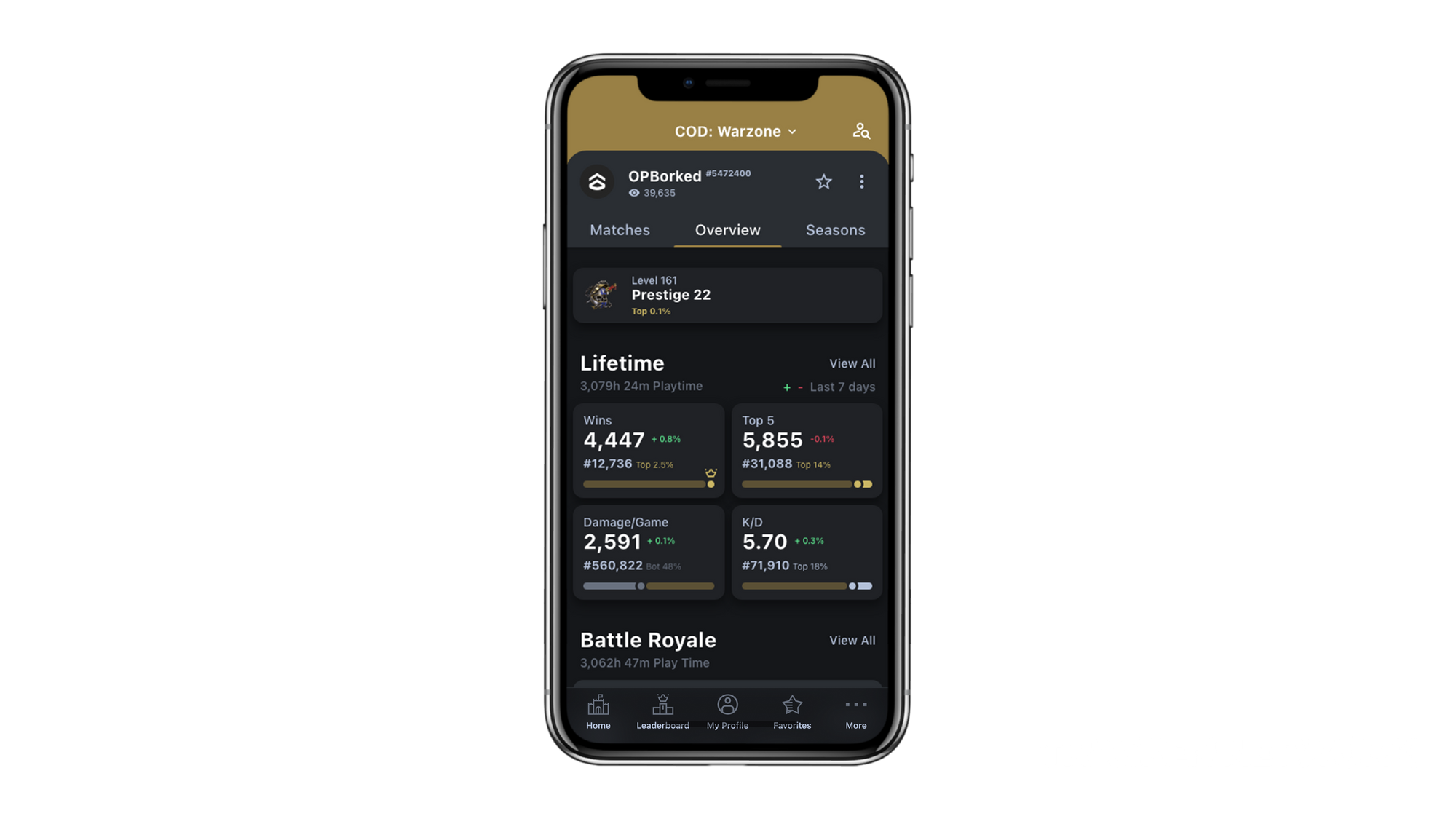
Task: Expand the Battle Royale View All
Action: pyautogui.click(x=852, y=640)
